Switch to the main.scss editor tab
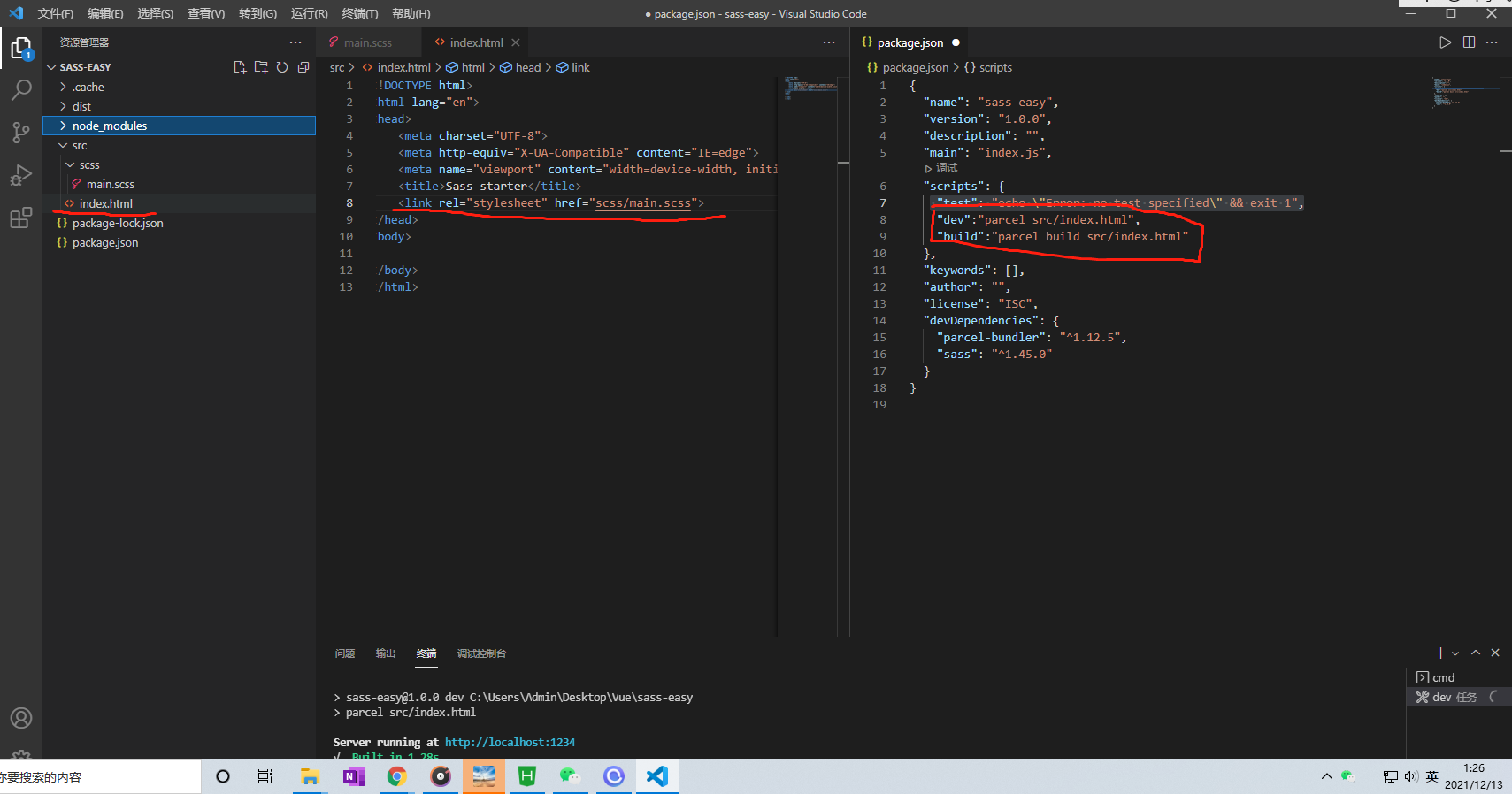The image size is (1512, 794). pos(369,42)
